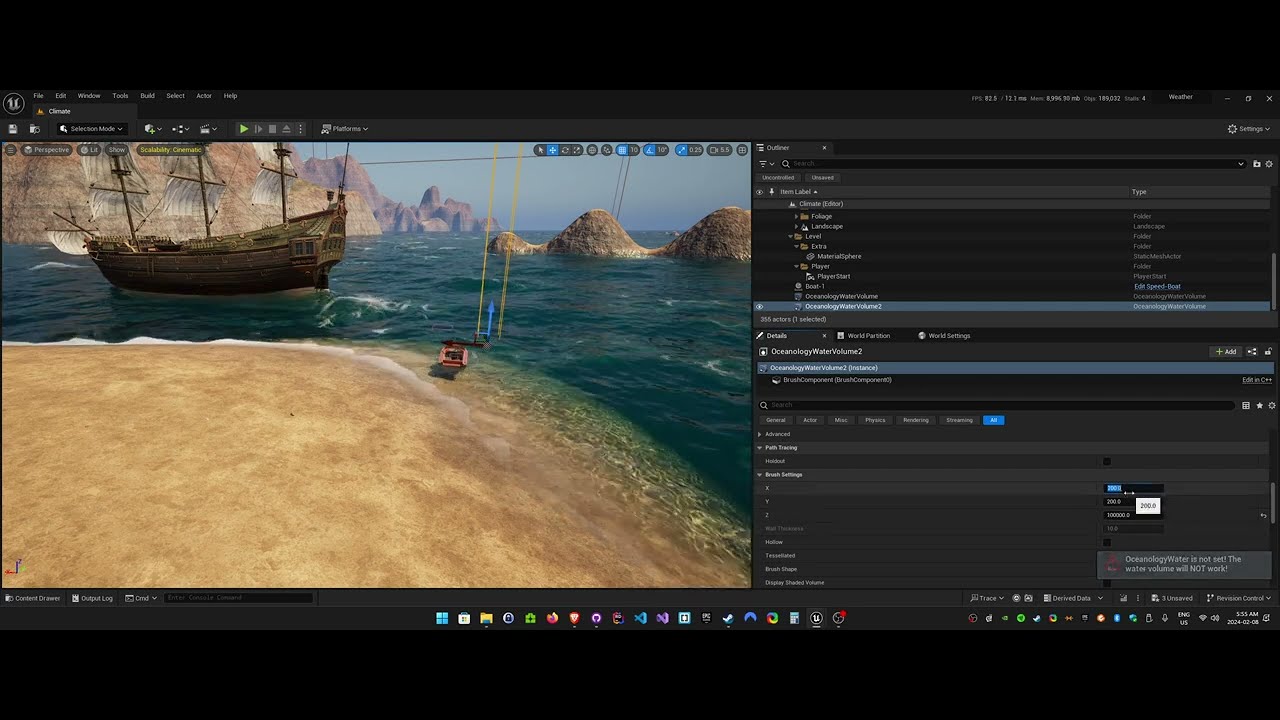Open the Build menu
The height and width of the screenshot is (720, 1280).
pos(147,96)
